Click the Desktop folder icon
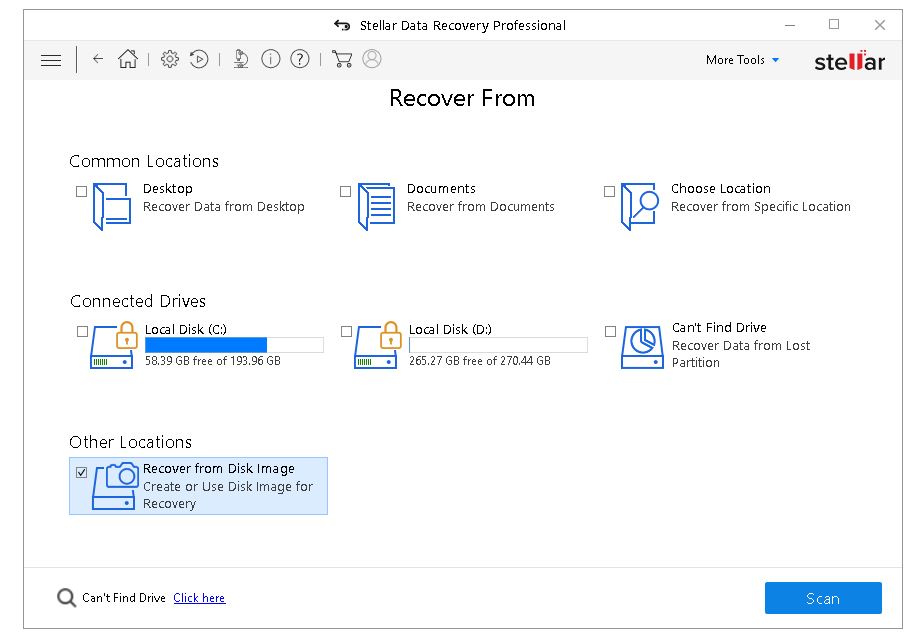 pyautogui.click(x=111, y=206)
